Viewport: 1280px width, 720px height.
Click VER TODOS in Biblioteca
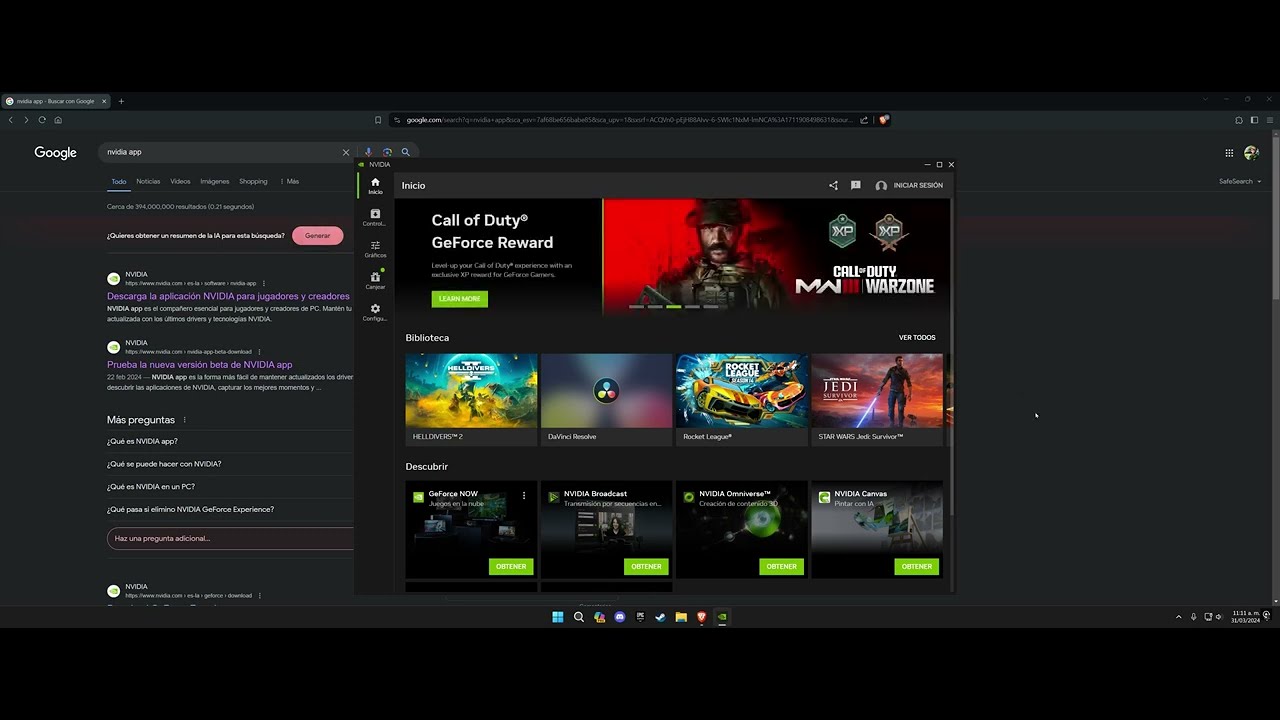[x=917, y=338]
